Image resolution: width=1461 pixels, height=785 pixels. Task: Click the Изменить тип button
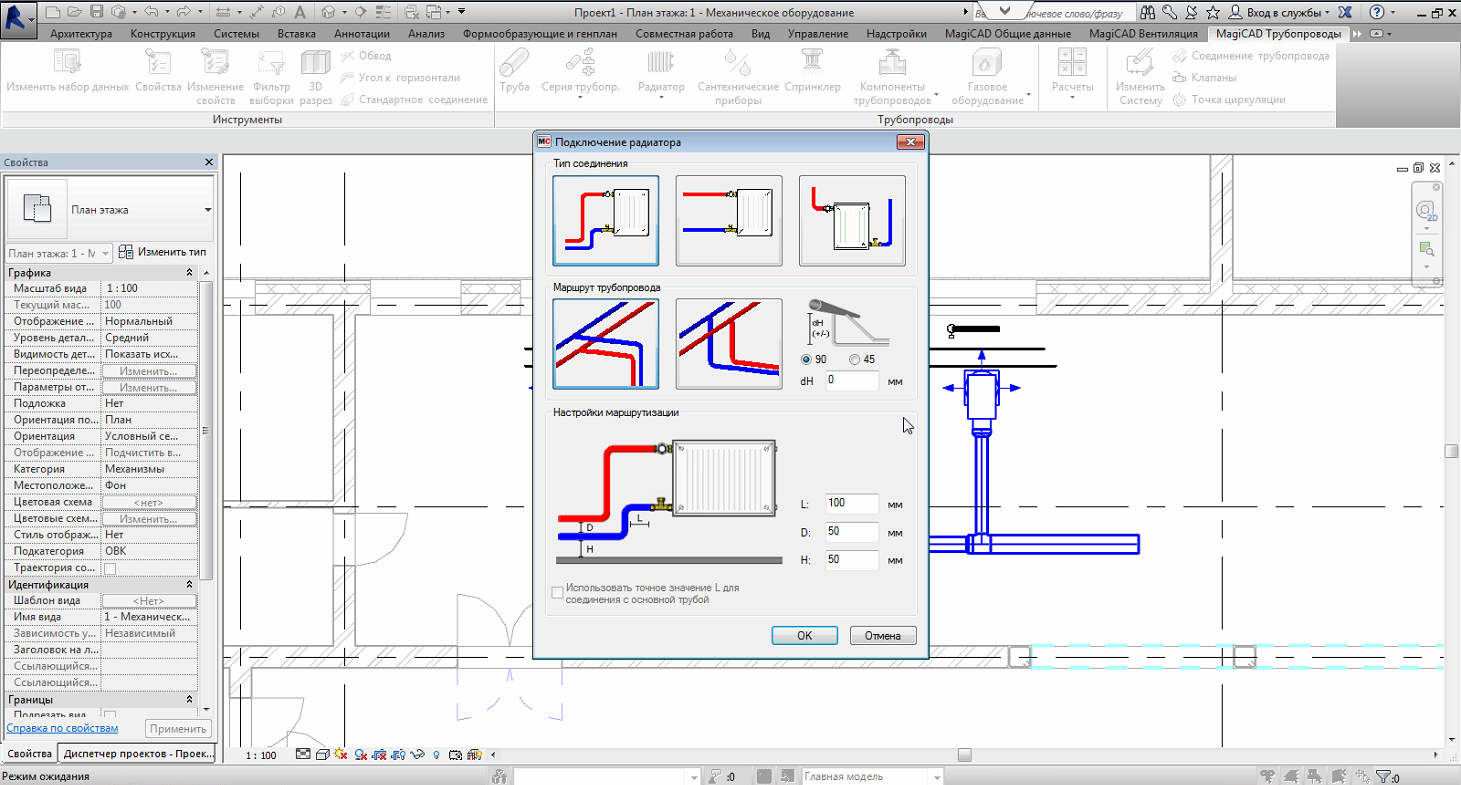point(162,252)
